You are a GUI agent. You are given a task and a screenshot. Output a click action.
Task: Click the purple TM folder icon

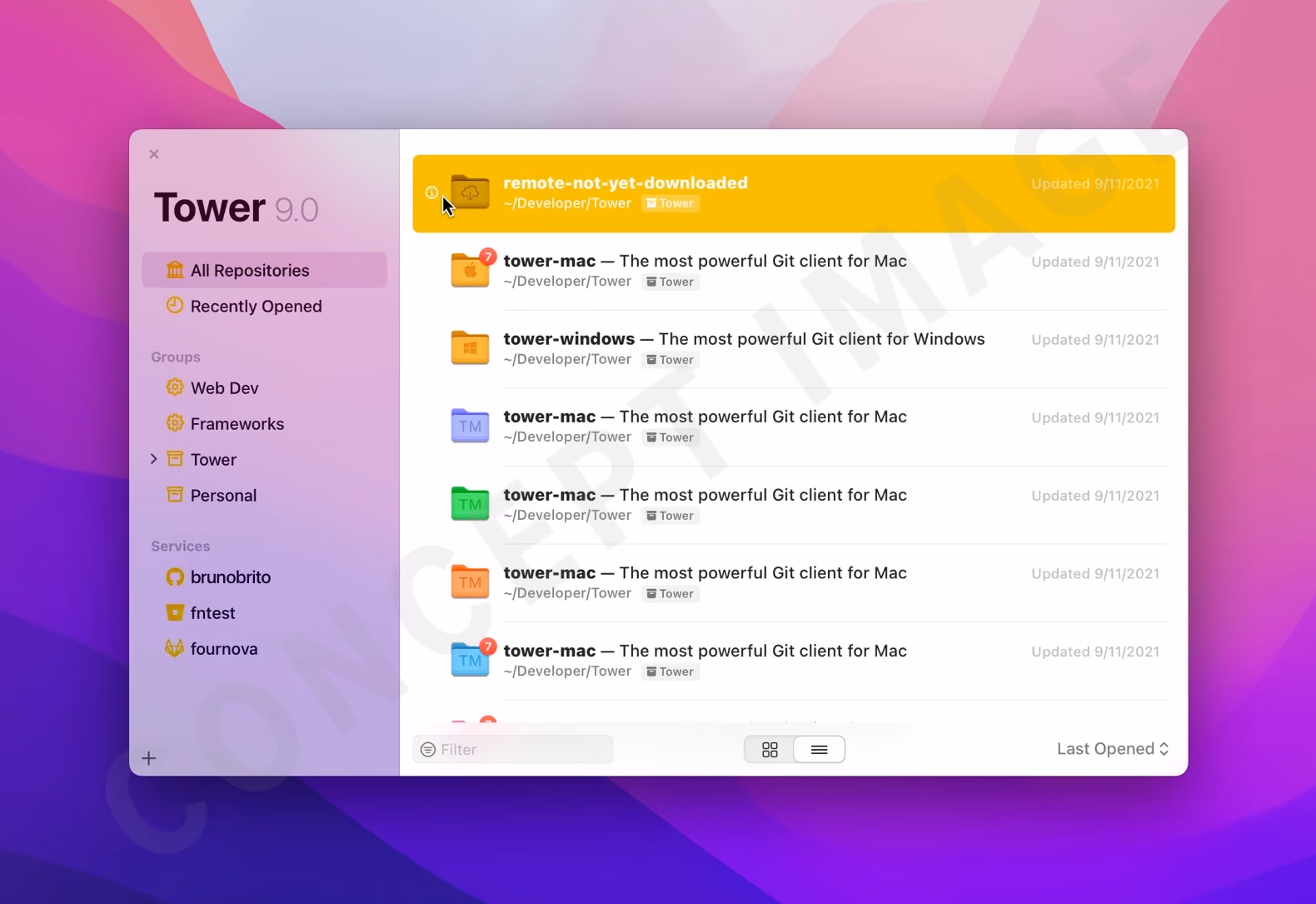470,426
